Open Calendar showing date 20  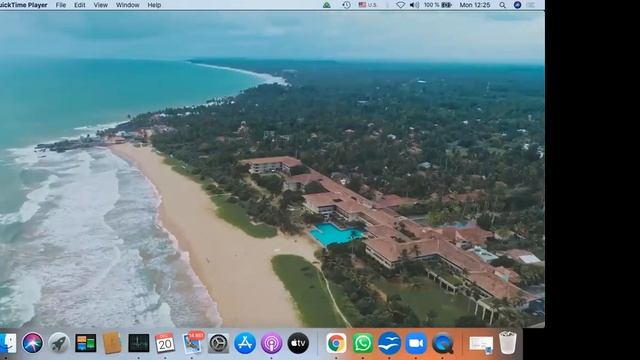point(165,343)
